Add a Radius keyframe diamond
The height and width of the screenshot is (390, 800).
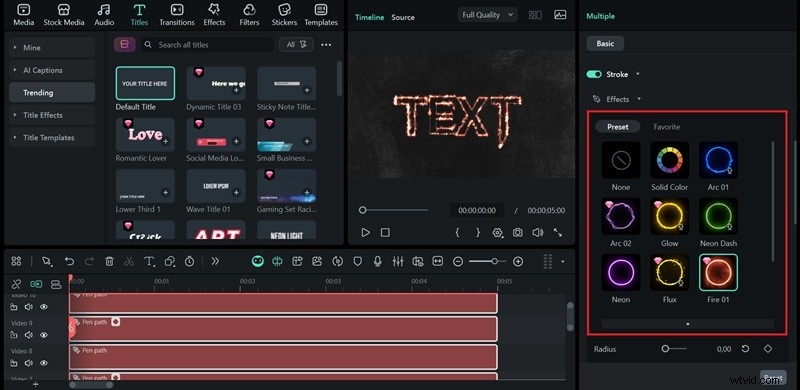[x=767, y=349]
